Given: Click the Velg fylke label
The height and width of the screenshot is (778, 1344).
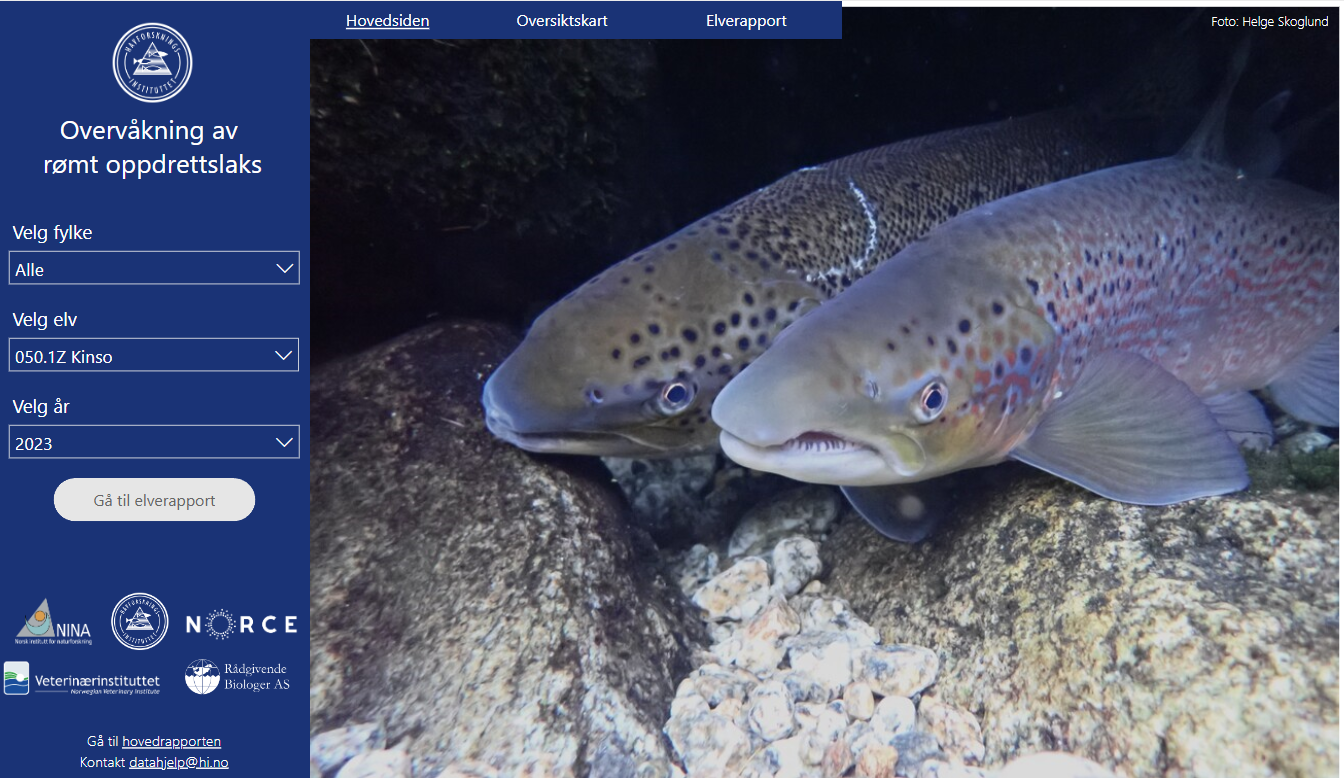Looking at the screenshot, I should (x=52, y=233).
